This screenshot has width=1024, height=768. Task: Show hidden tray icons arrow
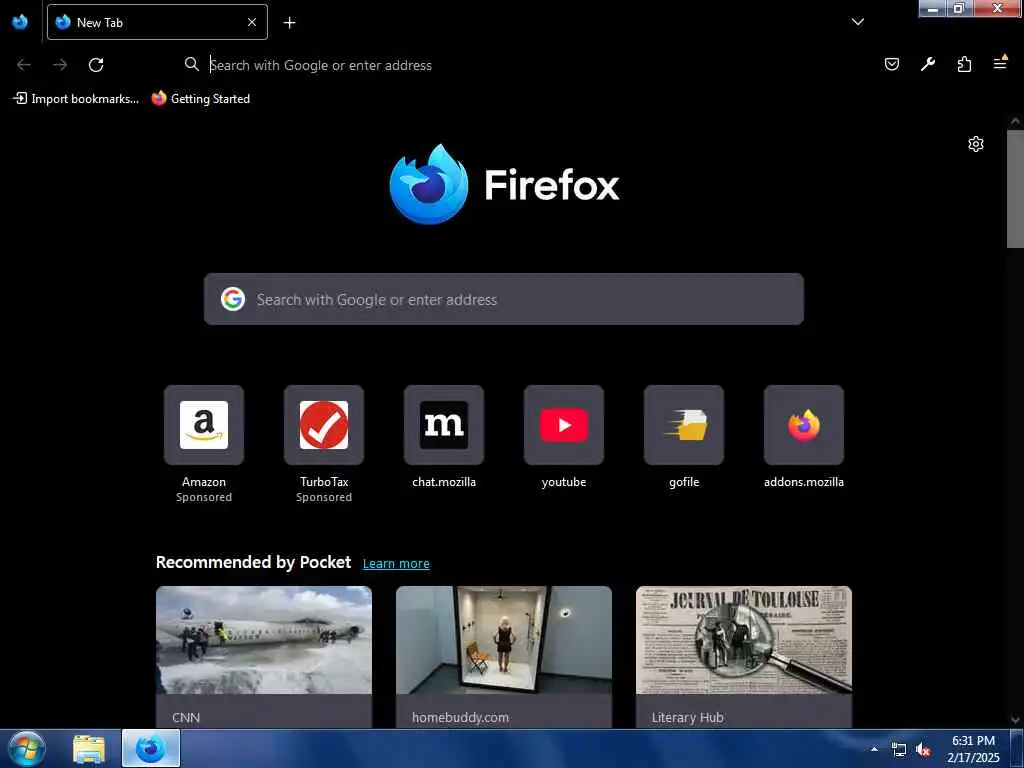874,749
